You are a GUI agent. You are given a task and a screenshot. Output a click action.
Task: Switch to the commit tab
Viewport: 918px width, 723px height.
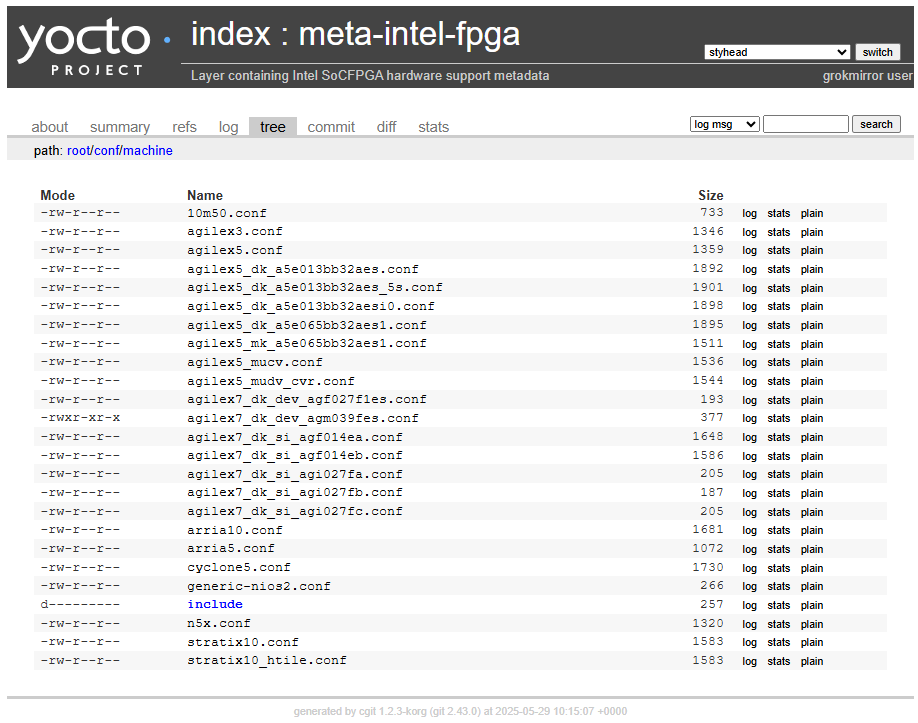(331, 127)
